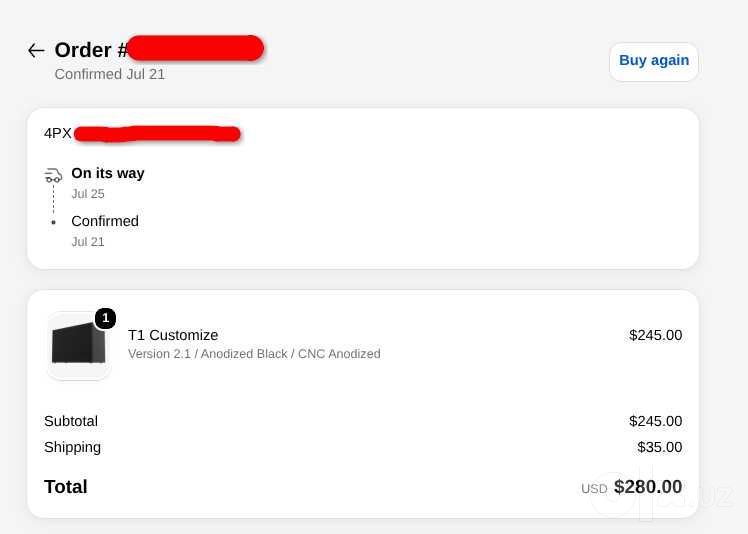Click the delivery truck icon

[x=53, y=175]
